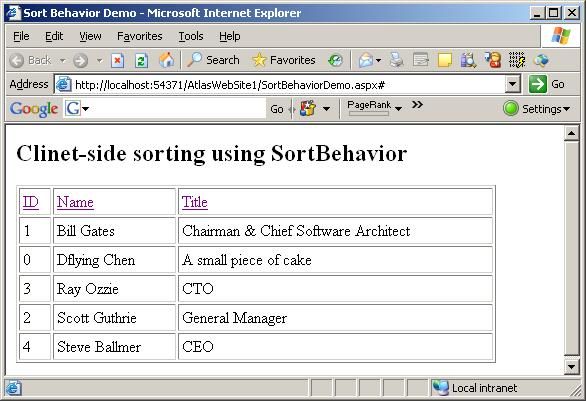The image size is (586, 401).
Task: Click the 'General Manager' title cell
Action: pyautogui.click(x=335, y=318)
